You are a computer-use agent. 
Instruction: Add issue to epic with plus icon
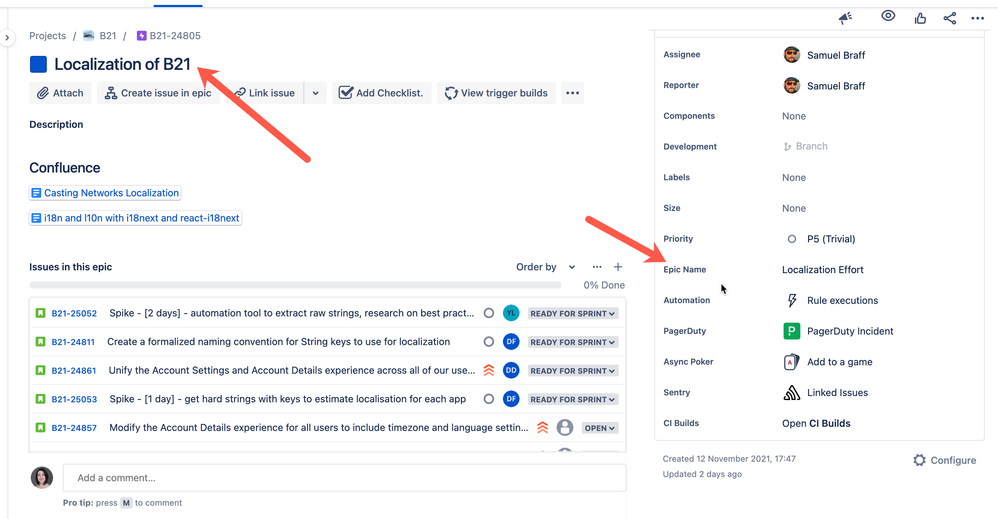(618, 267)
